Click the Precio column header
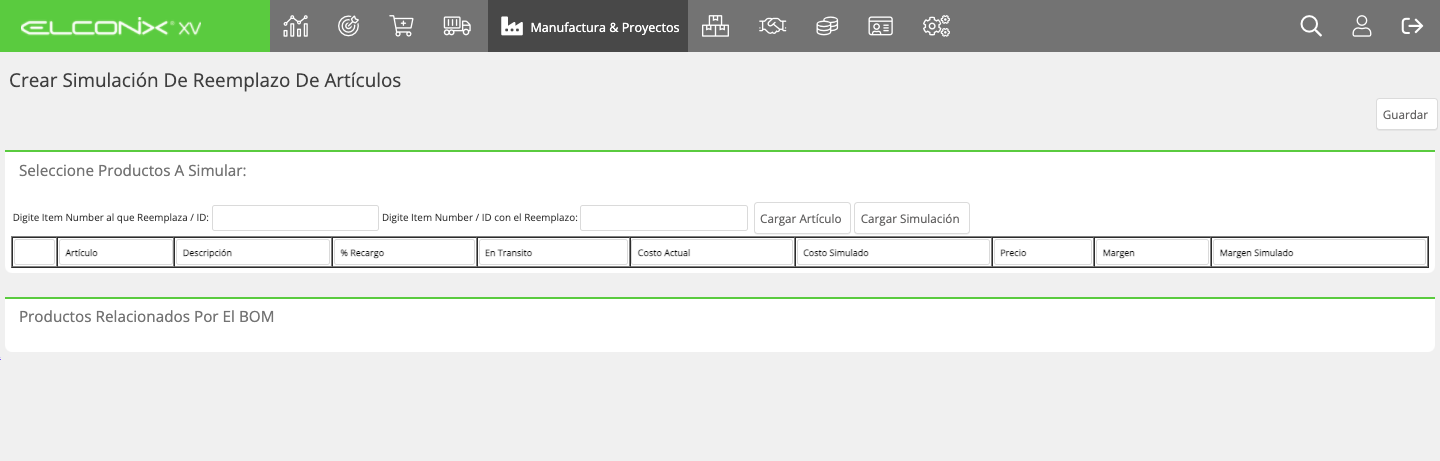Image resolution: width=1440 pixels, height=461 pixels. click(1043, 253)
